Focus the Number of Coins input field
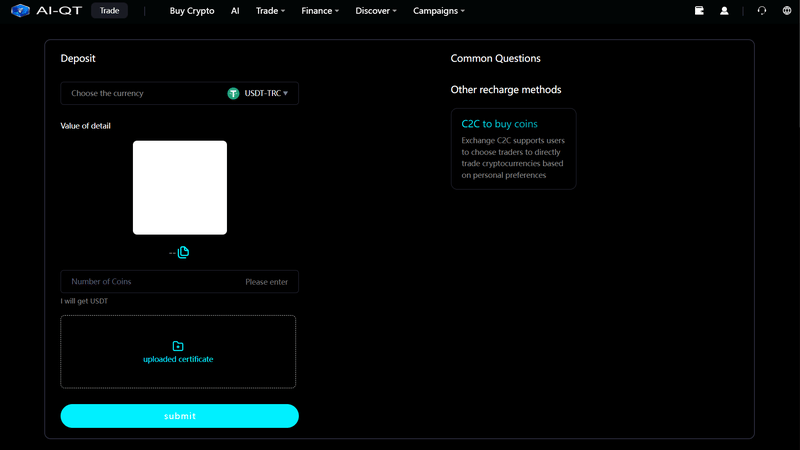Image resolution: width=800 pixels, height=450 pixels. click(180, 282)
